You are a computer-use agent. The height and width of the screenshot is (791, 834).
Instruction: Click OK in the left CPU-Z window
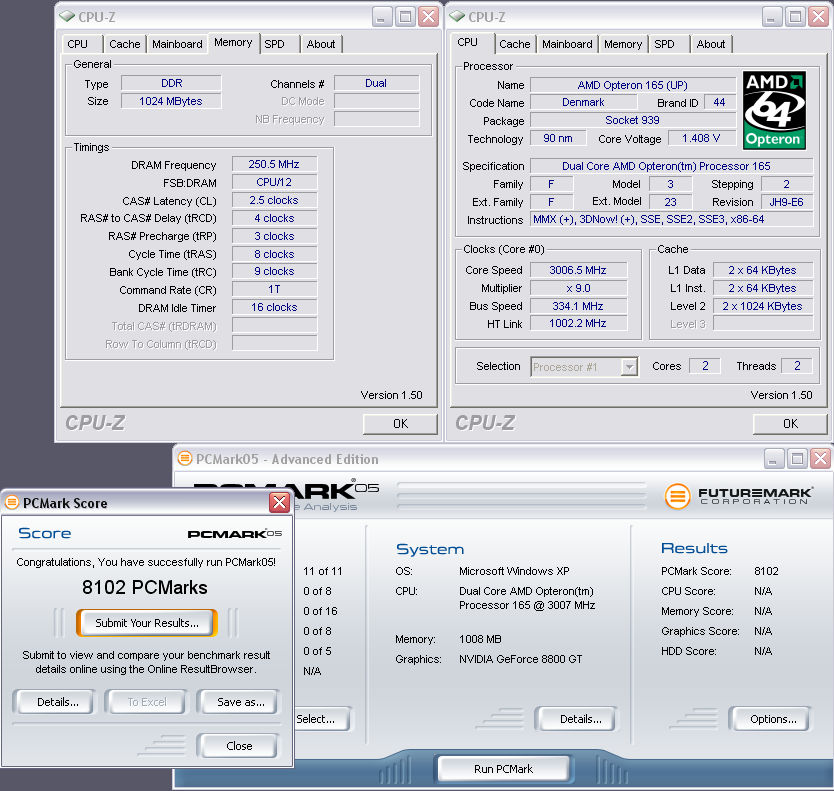click(400, 424)
